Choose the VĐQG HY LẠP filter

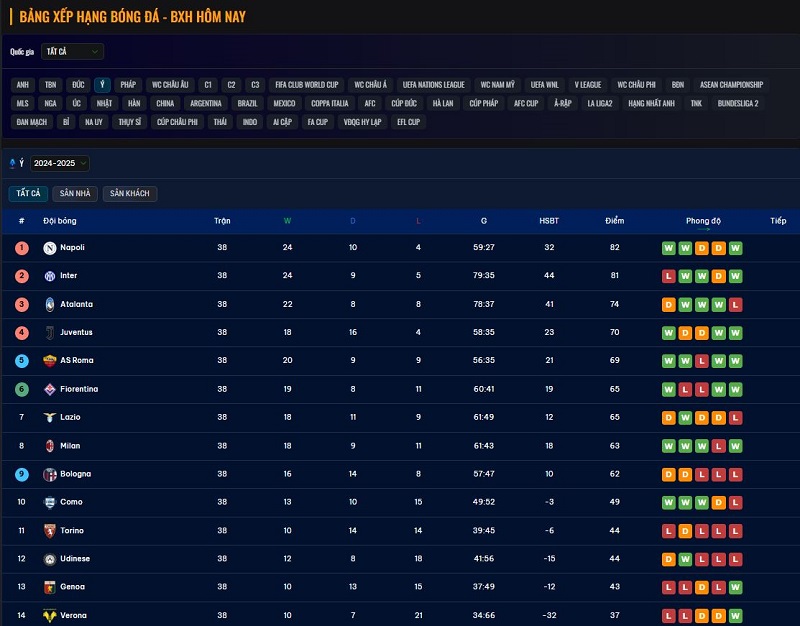[x=362, y=122]
